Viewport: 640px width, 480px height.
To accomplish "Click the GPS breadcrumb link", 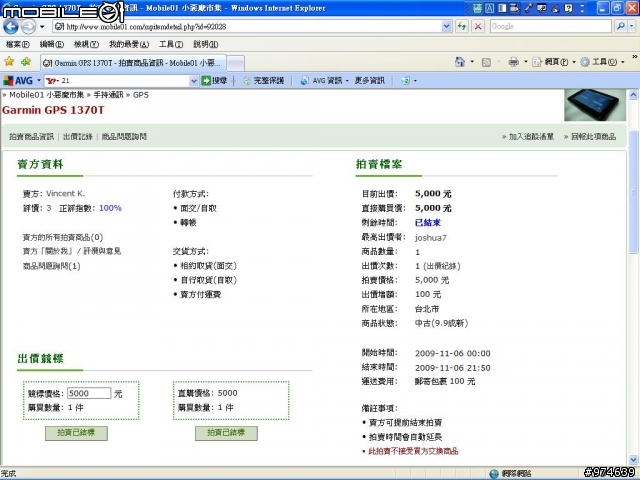I will pos(141,95).
